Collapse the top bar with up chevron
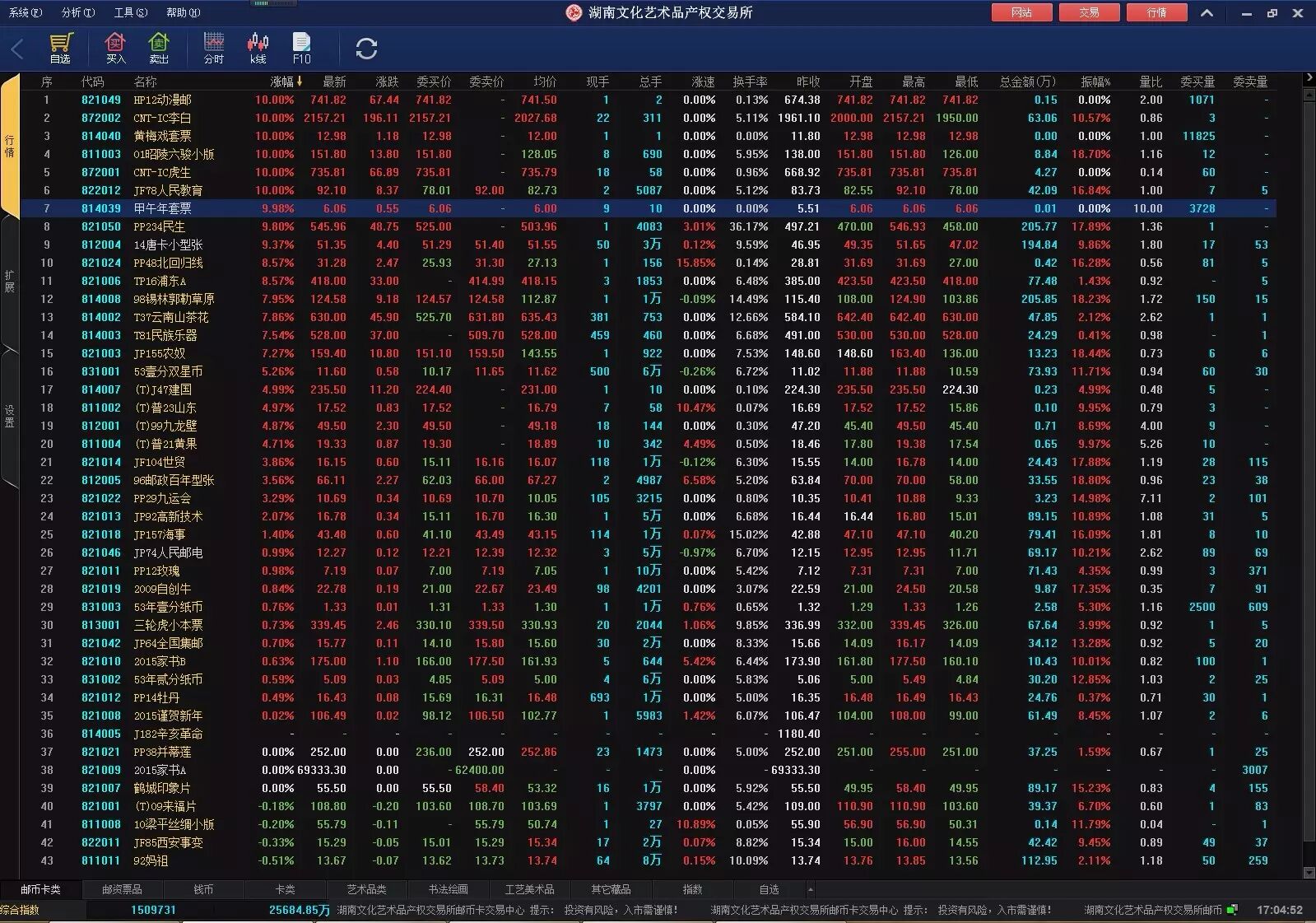 click(x=1207, y=12)
